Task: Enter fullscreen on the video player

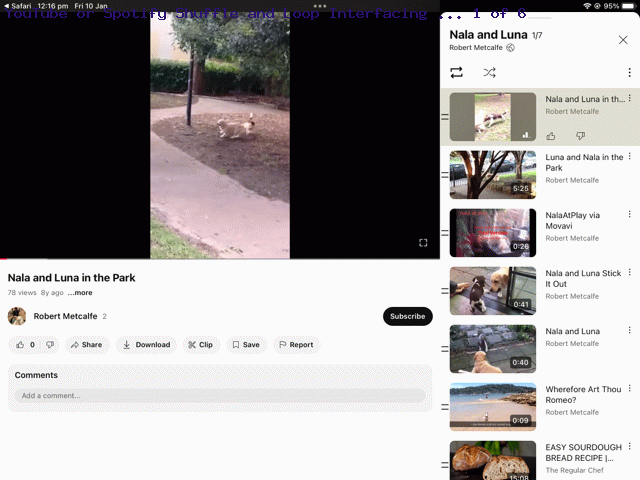Action: click(423, 243)
